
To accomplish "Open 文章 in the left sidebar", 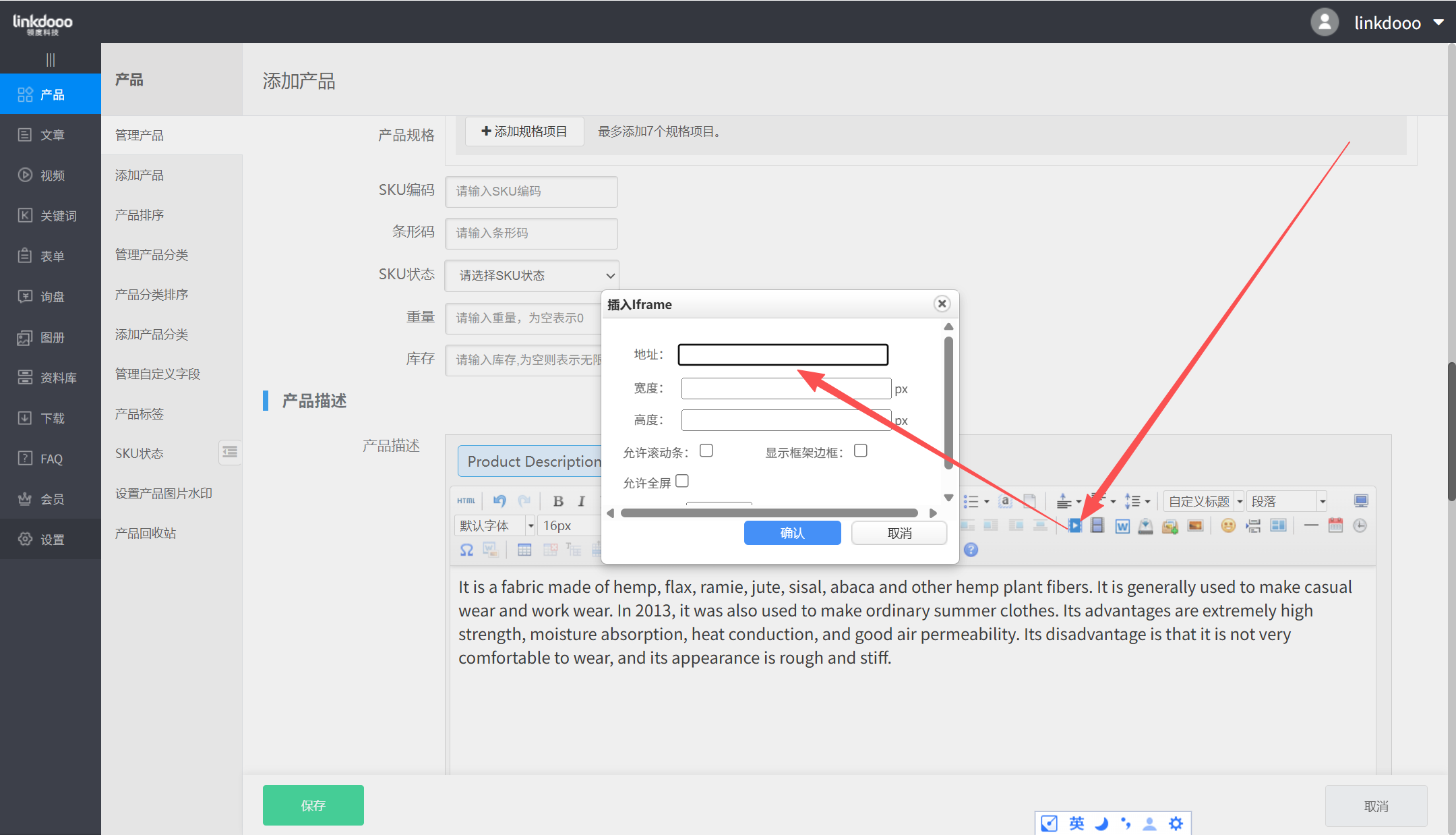I will coord(51,135).
